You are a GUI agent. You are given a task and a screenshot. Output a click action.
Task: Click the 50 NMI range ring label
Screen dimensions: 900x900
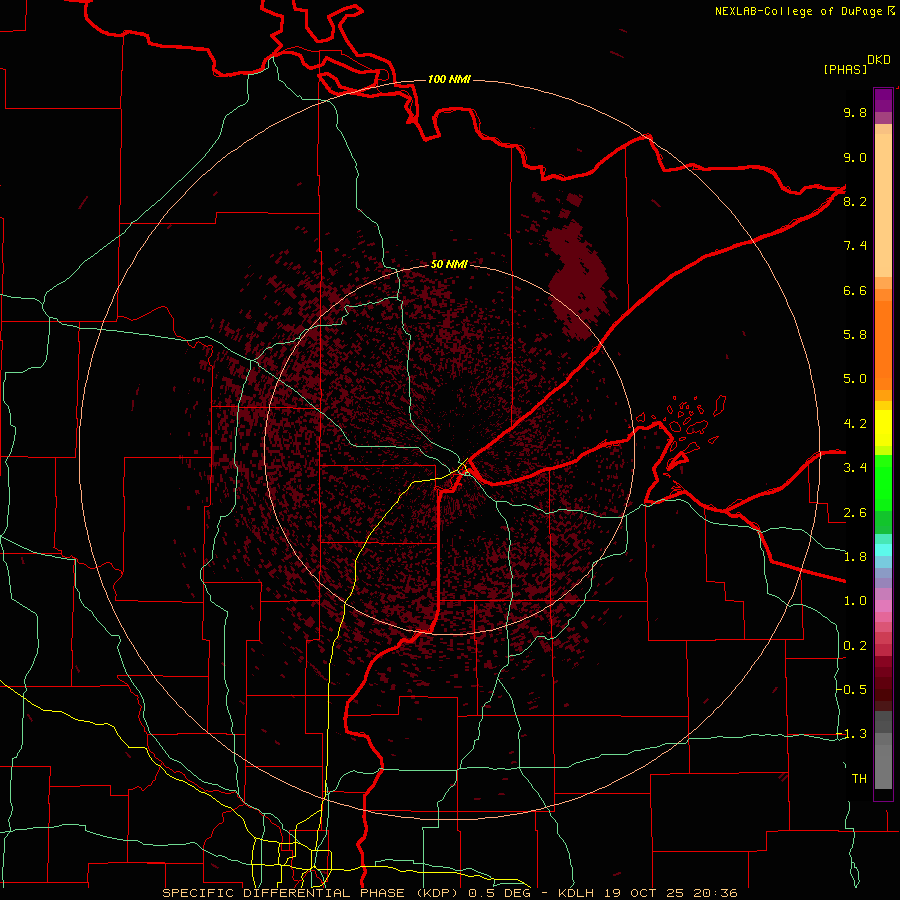pyautogui.click(x=449, y=264)
